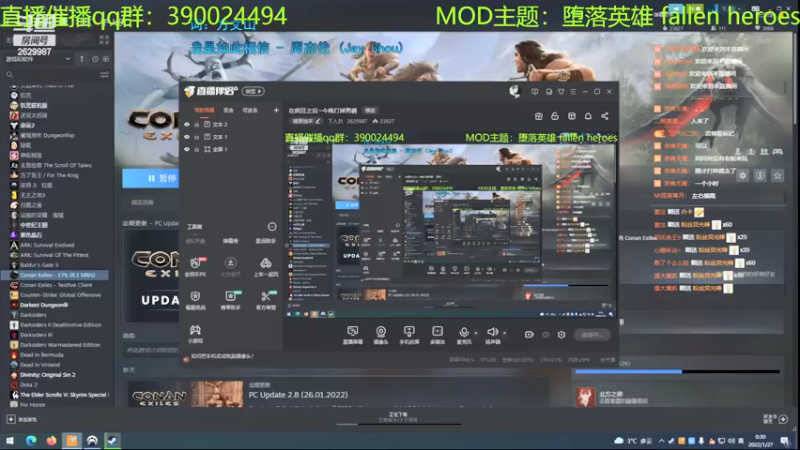The image size is (800, 450).
Task: Open Steam from Windows taskbar
Action: point(112,440)
